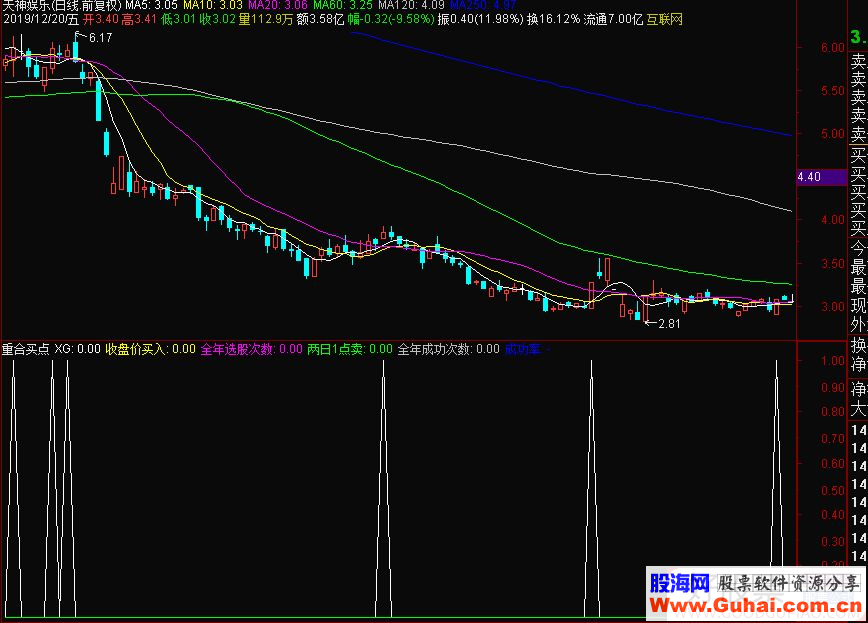Click the volume value 量112.9万
868x623 pixels.
coord(266,19)
